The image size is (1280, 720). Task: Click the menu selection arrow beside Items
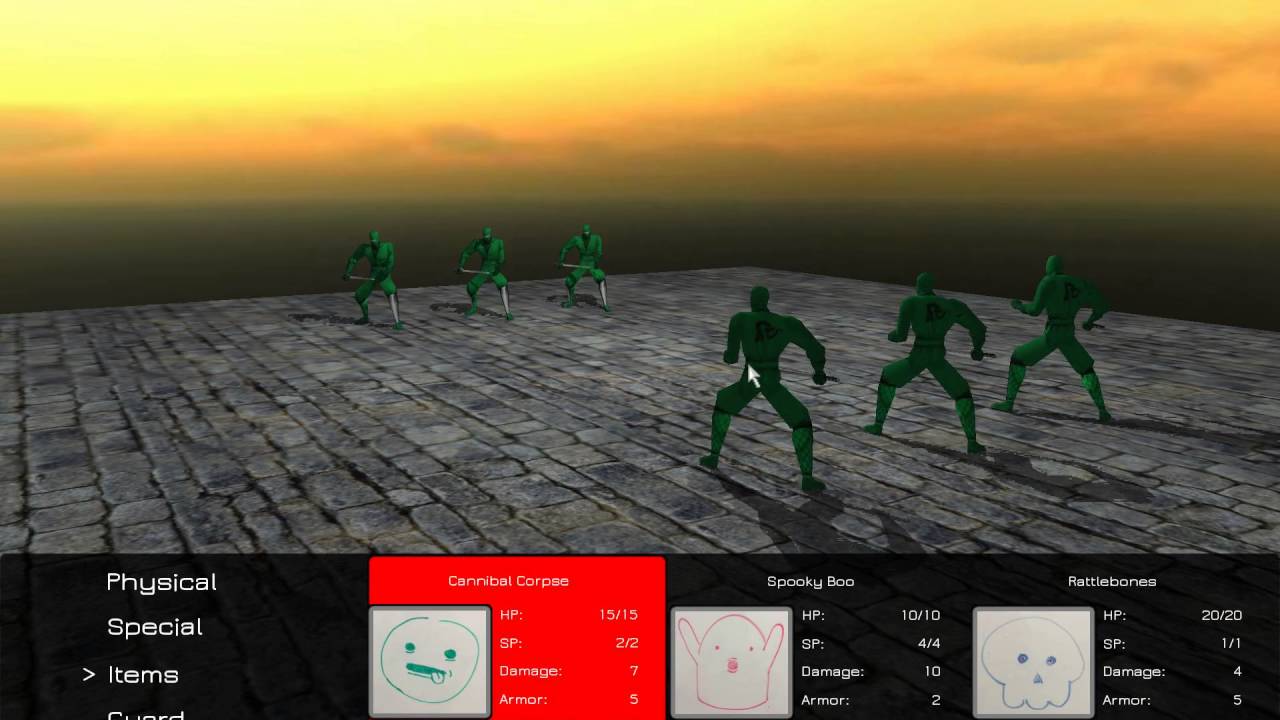[x=89, y=675]
